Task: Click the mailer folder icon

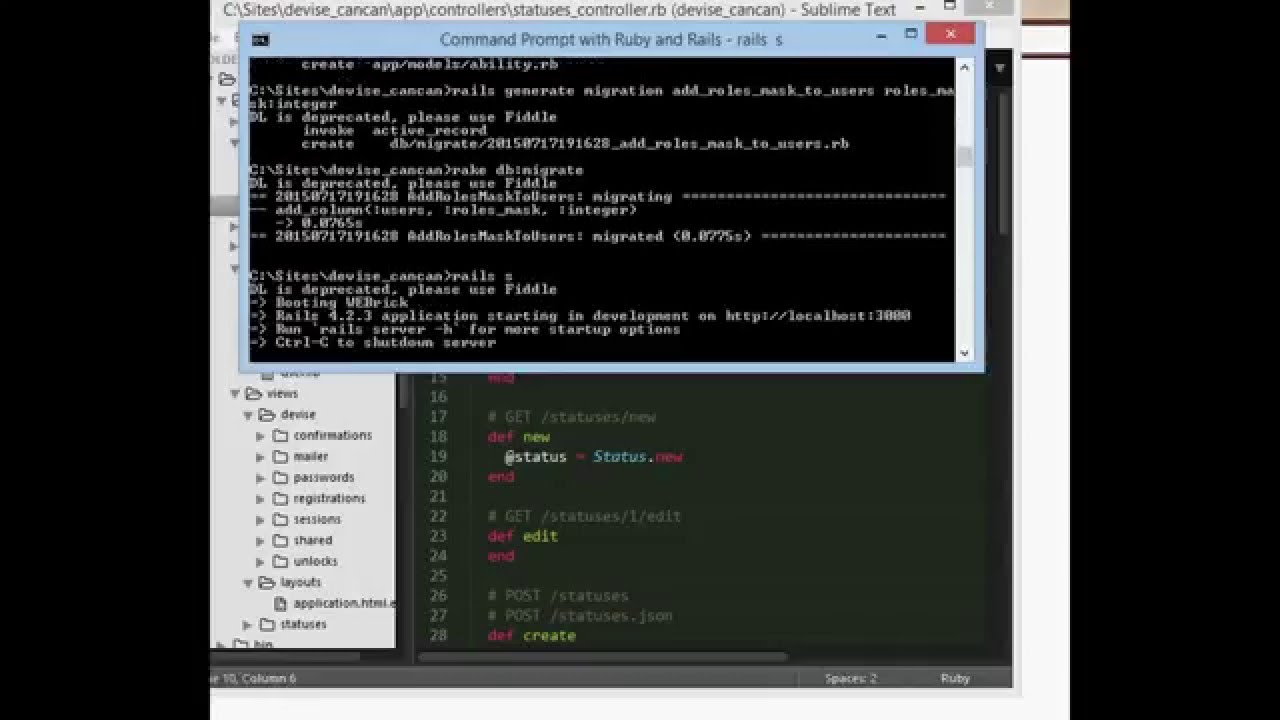Action: pos(280,457)
